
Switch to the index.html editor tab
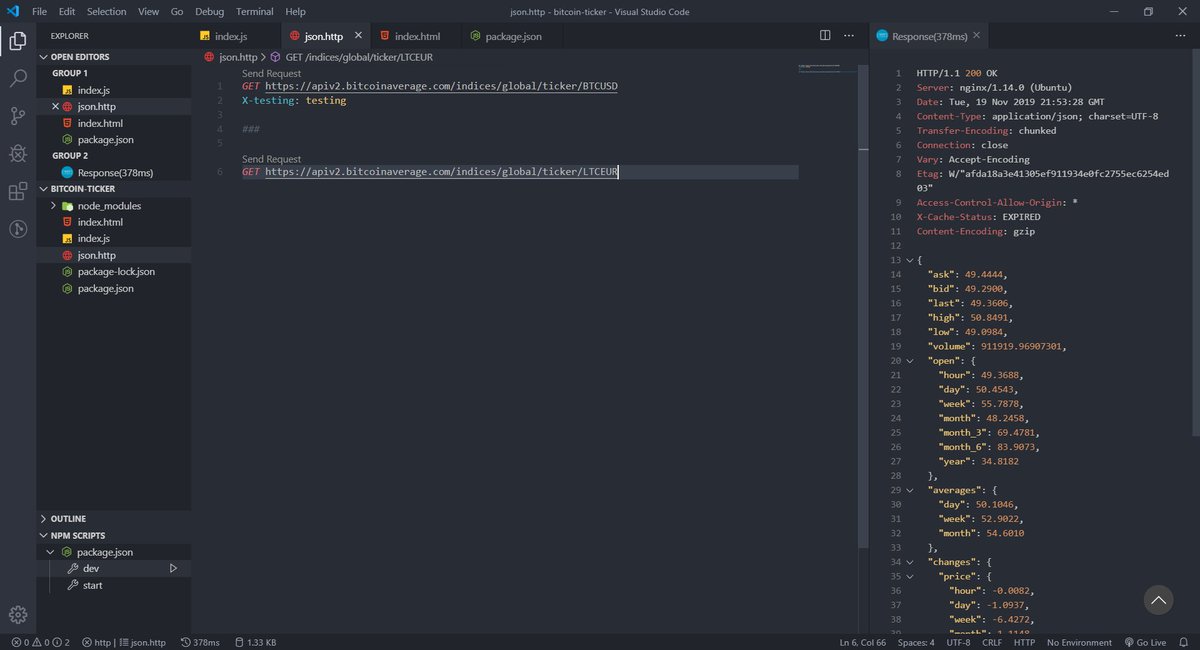417,36
